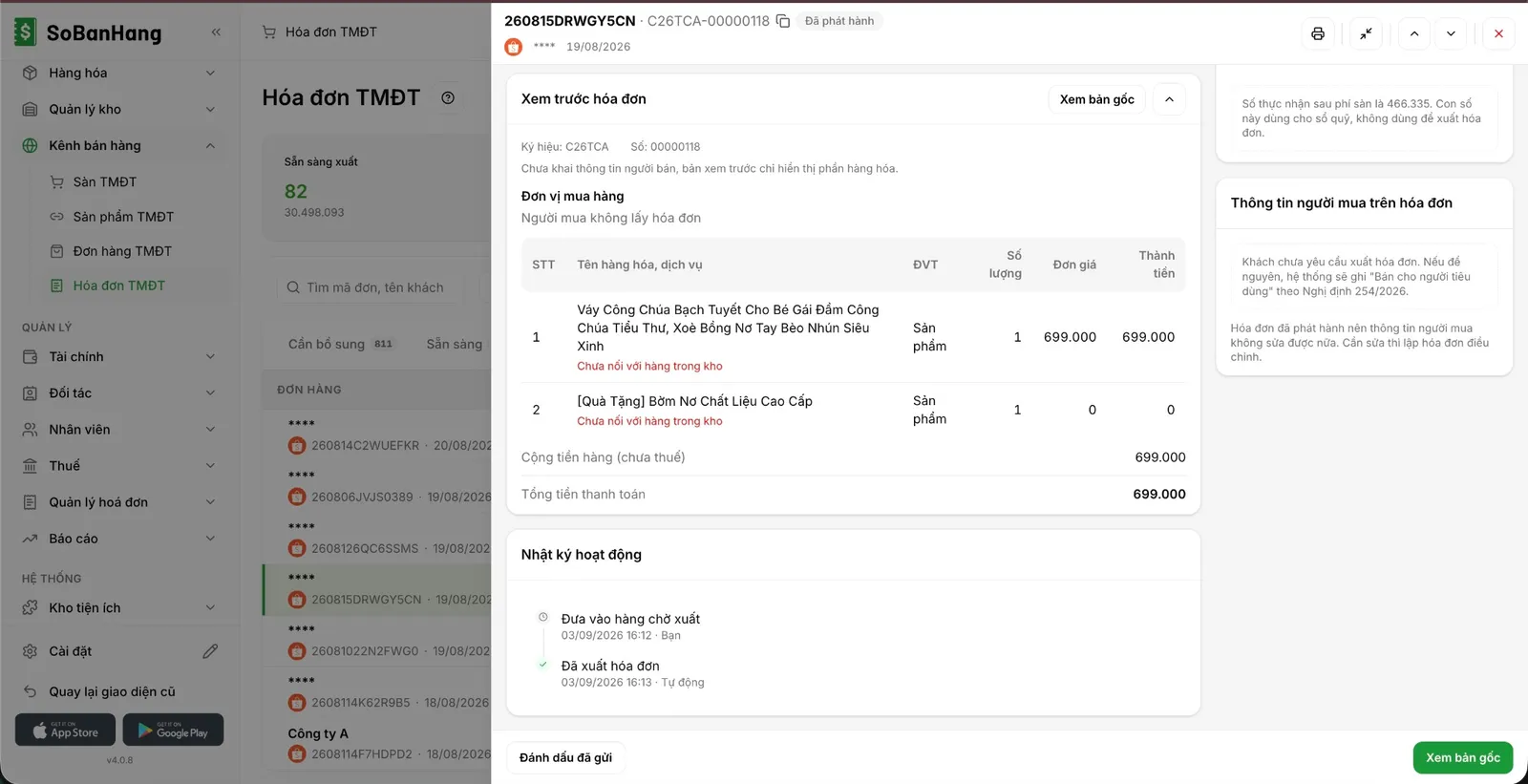Click Shopee icon in invoice header
Screen dimensions: 1528x784
coord(514,47)
